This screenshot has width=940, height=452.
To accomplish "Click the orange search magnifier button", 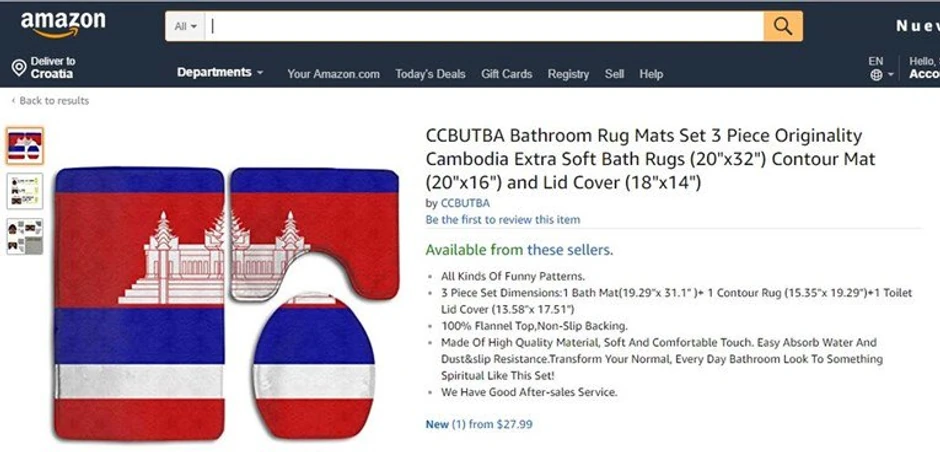I will pyautogui.click(x=783, y=26).
